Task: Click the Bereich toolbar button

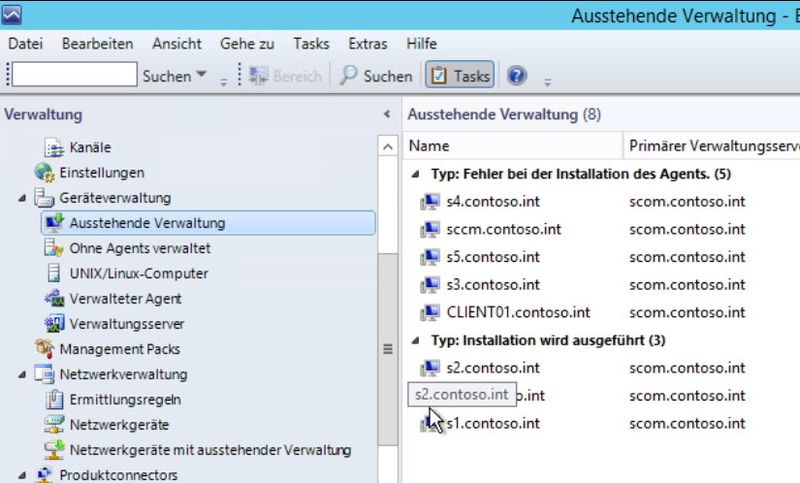Action: tap(285, 76)
